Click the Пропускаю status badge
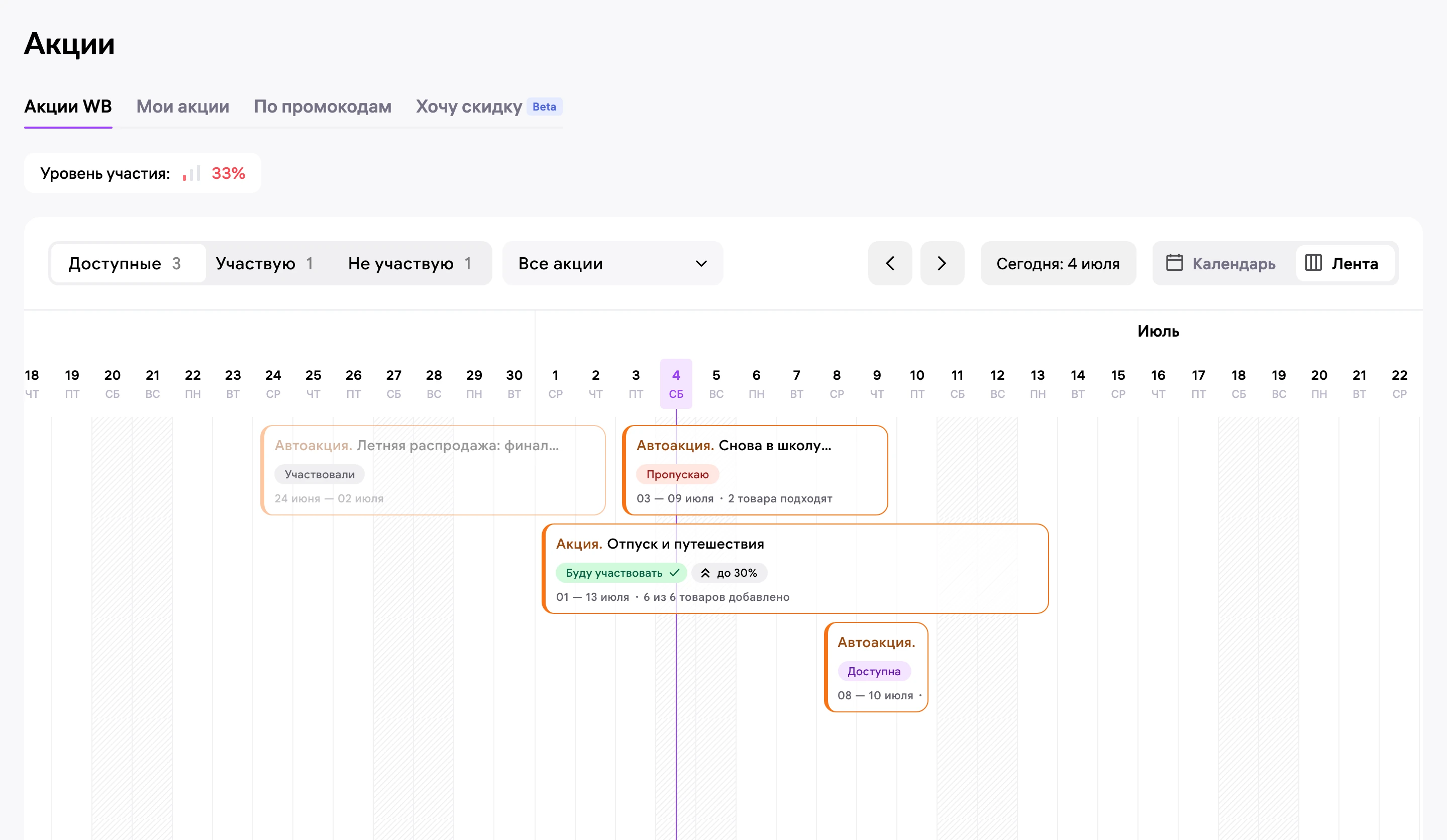 click(x=678, y=475)
